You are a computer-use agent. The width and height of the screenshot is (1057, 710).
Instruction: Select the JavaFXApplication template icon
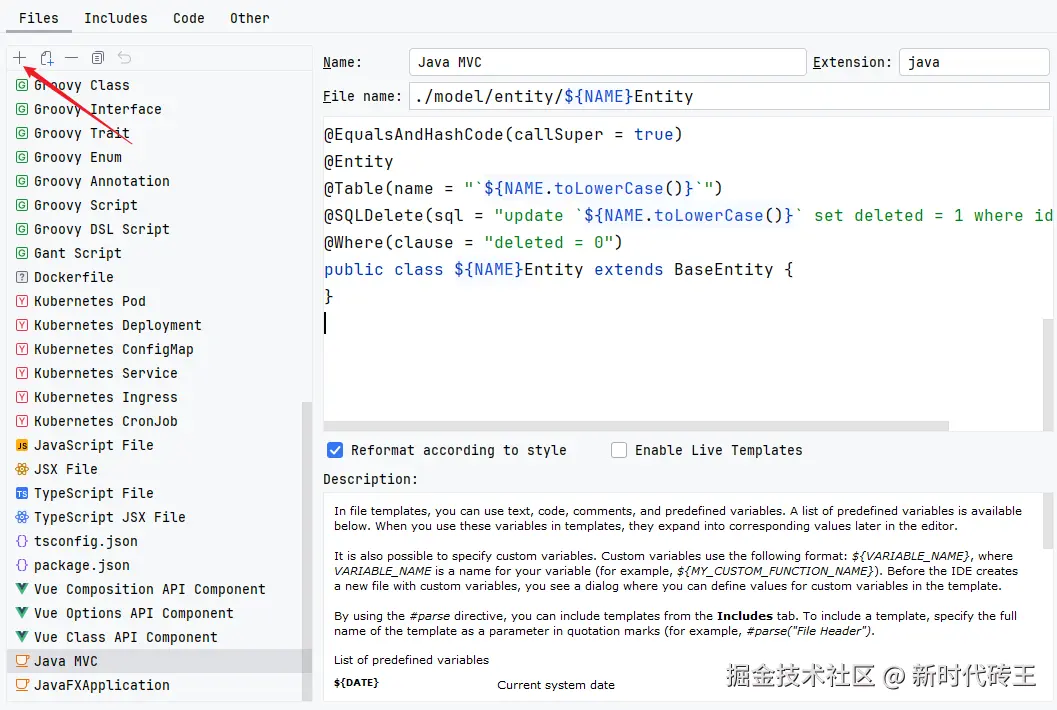[22, 685]
